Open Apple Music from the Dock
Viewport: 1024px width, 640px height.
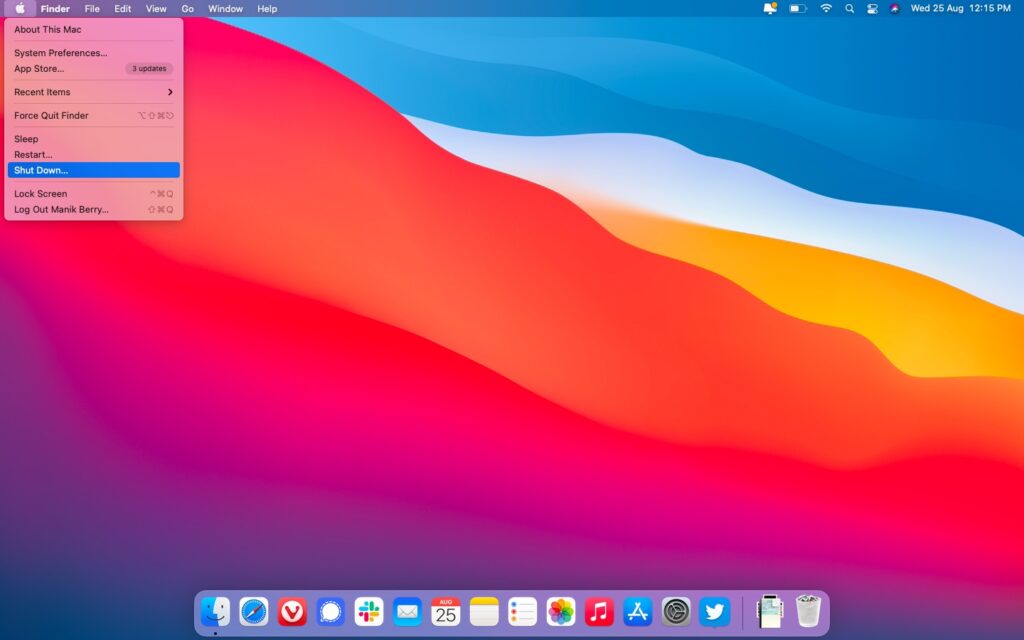[x=597, y=611]
